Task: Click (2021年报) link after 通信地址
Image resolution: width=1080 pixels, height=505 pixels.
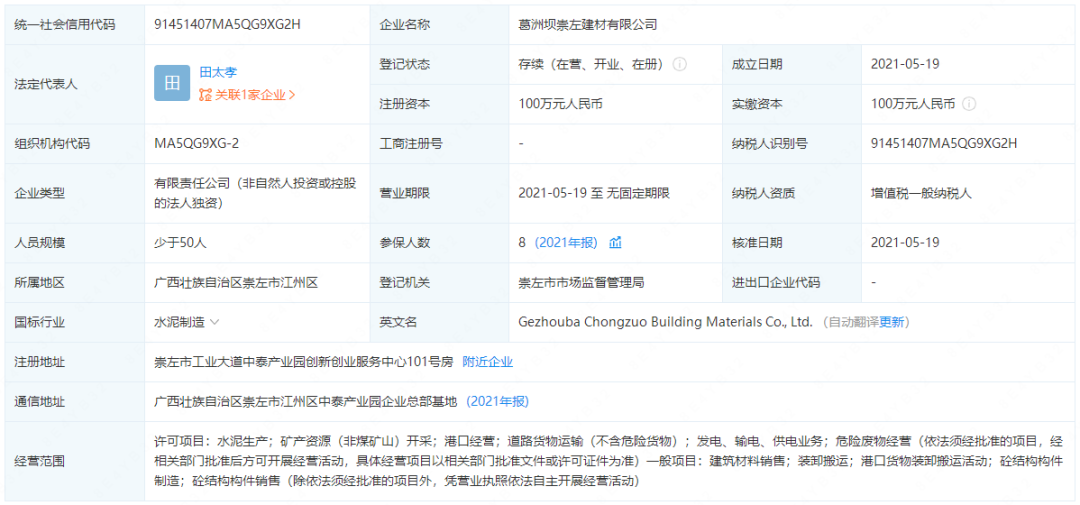Action: point(497,401)
